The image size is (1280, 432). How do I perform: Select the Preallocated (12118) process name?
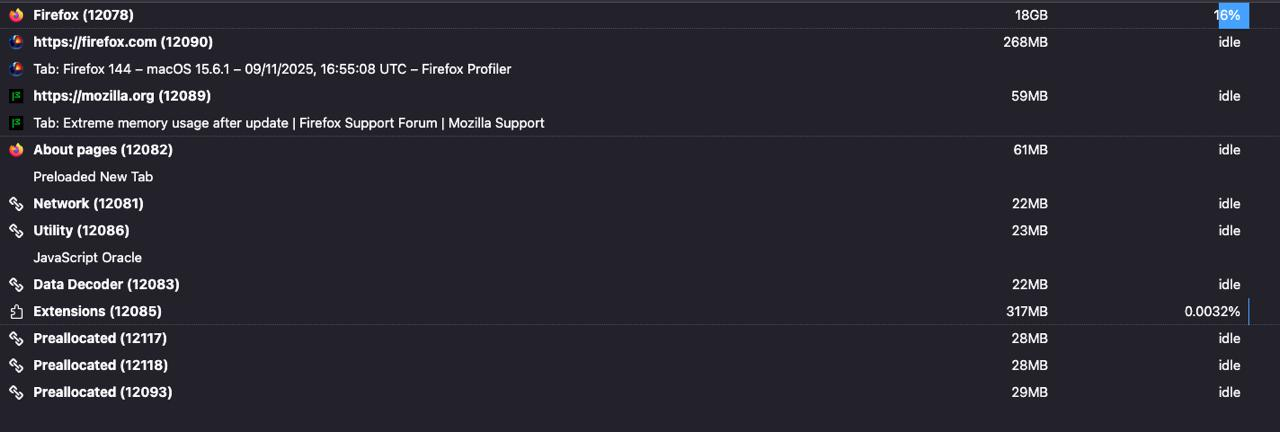click(x=102, y=365)
